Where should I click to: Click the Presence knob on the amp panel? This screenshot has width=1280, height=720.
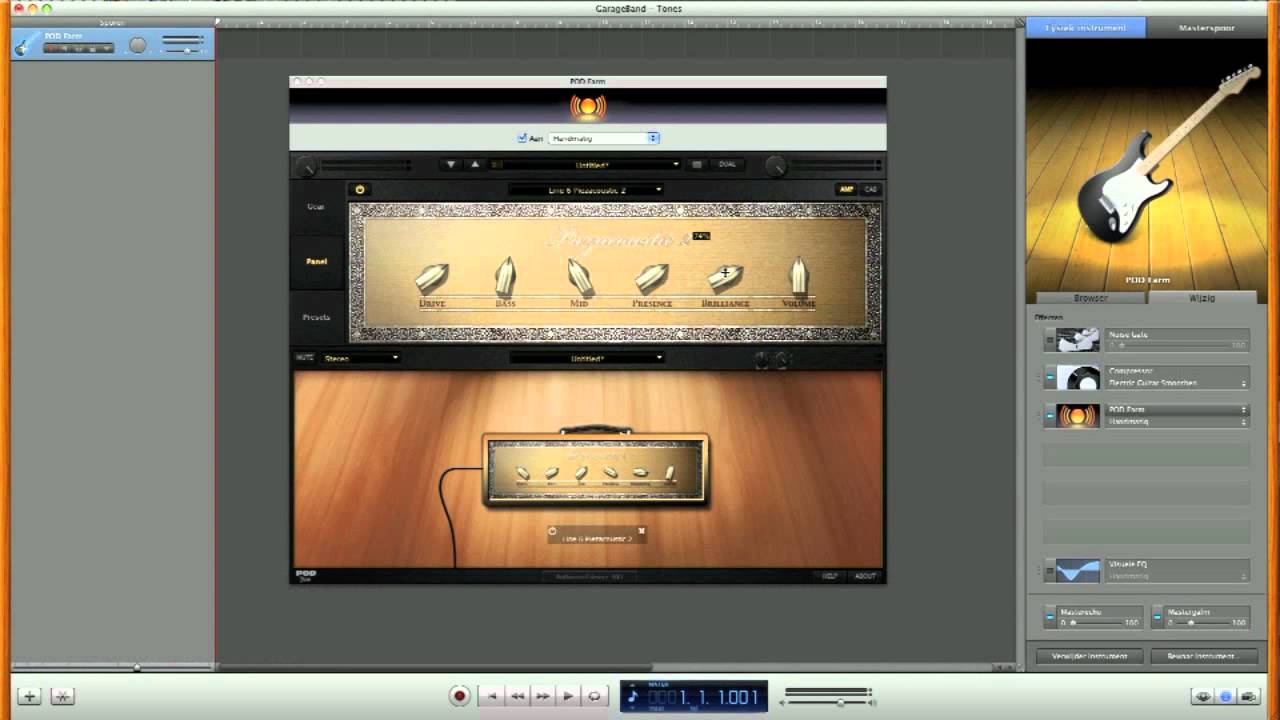tap(652, 277)
